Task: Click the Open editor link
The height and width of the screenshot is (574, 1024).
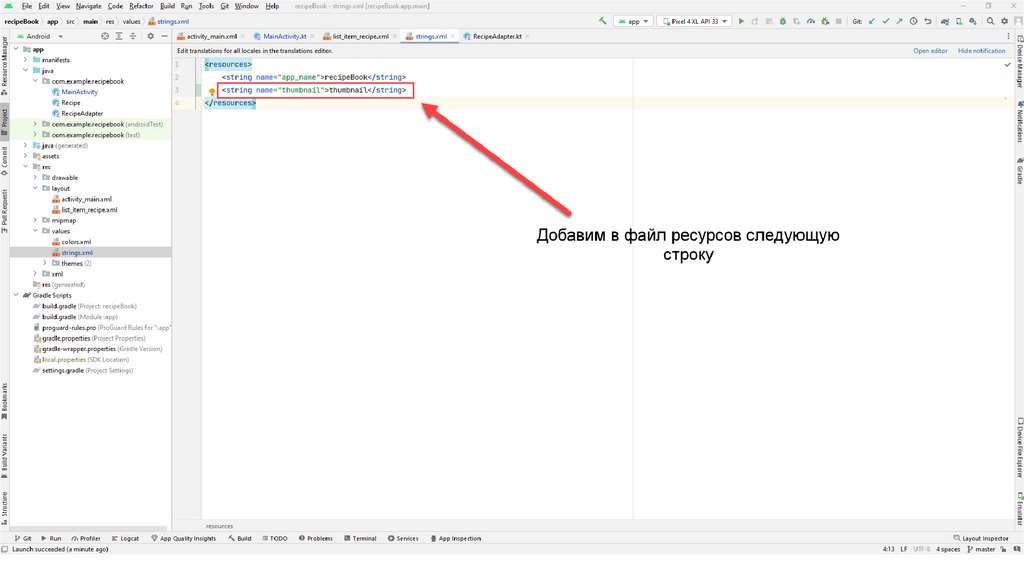Action: coord(929,50)
